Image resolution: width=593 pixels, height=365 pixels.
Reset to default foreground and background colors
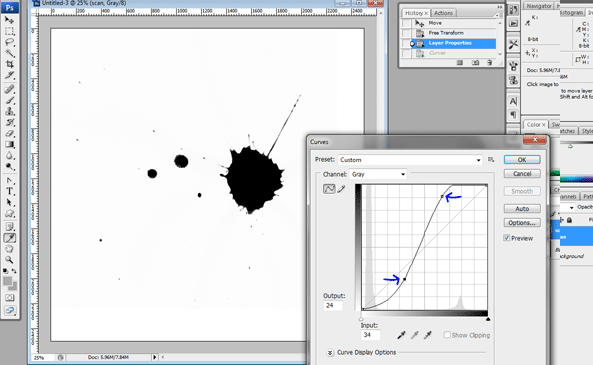pyautogui.click(x=5, y=271)
